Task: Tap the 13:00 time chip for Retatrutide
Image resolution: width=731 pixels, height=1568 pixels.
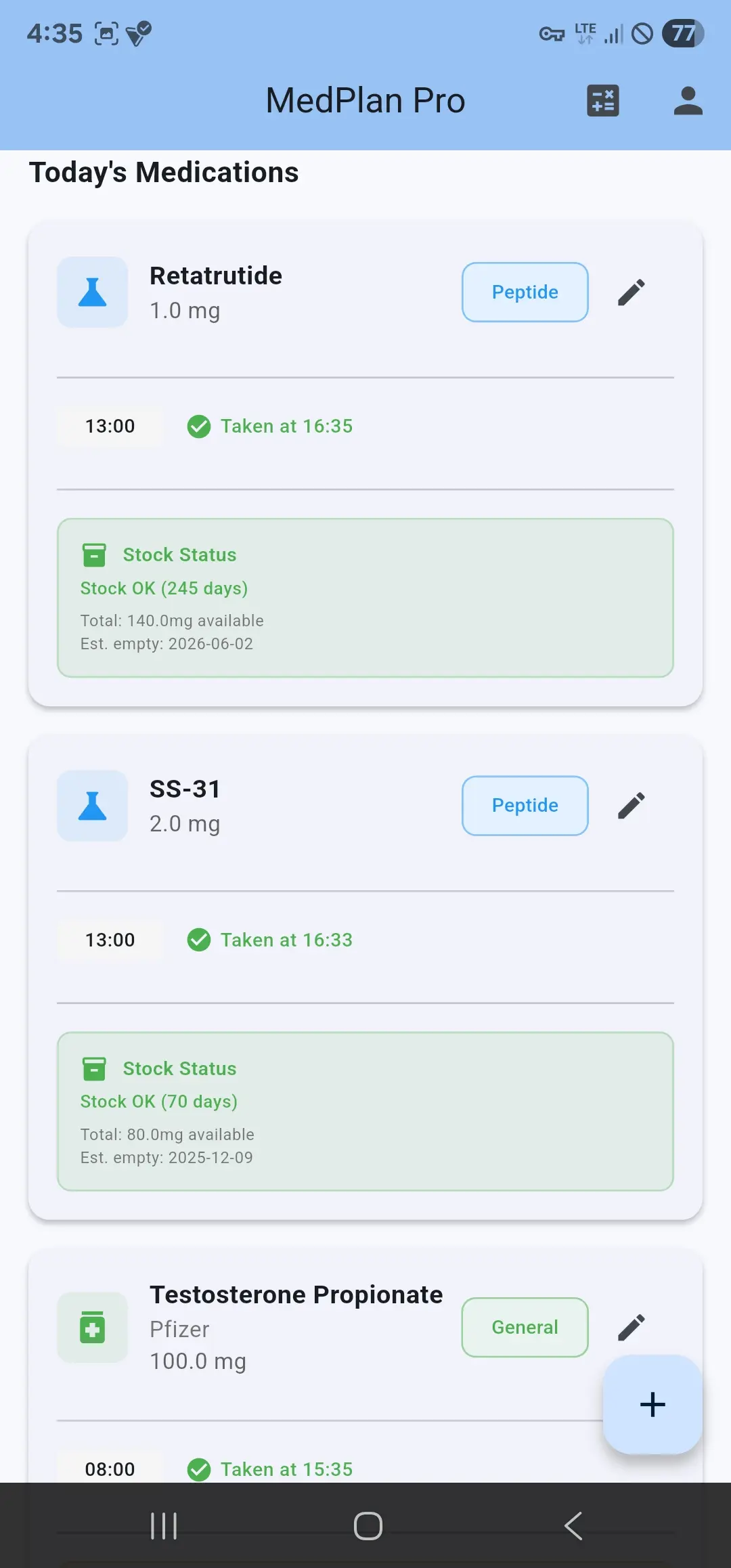Action: click(x=110, y=427)
